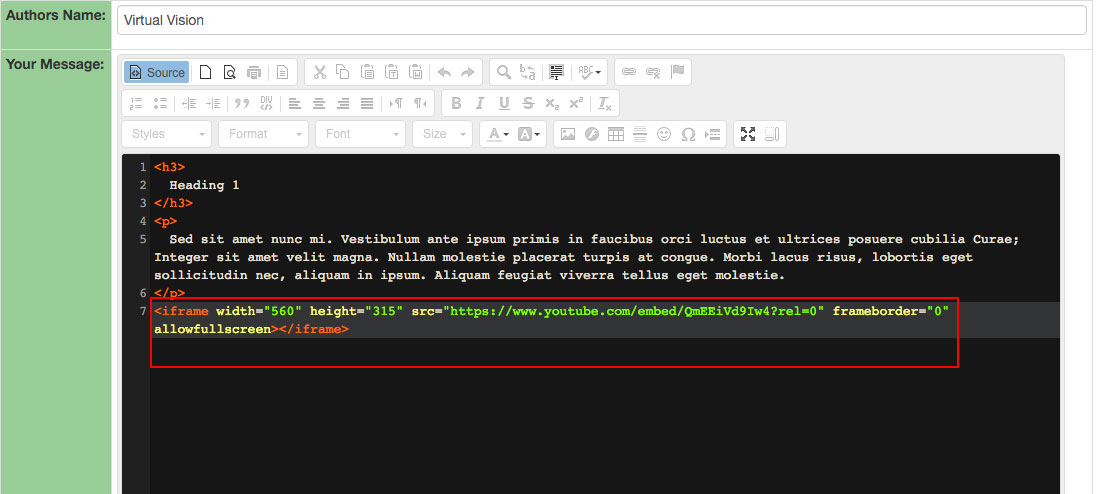Click the Select All icon
This screenshot has height=494, width=1110.
(x=556, y=72)
